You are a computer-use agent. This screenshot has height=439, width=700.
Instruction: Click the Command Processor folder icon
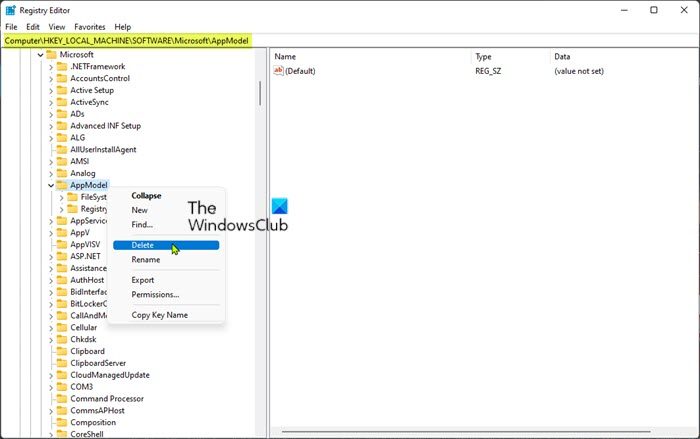pyautogui.click(x=62, y=398)
